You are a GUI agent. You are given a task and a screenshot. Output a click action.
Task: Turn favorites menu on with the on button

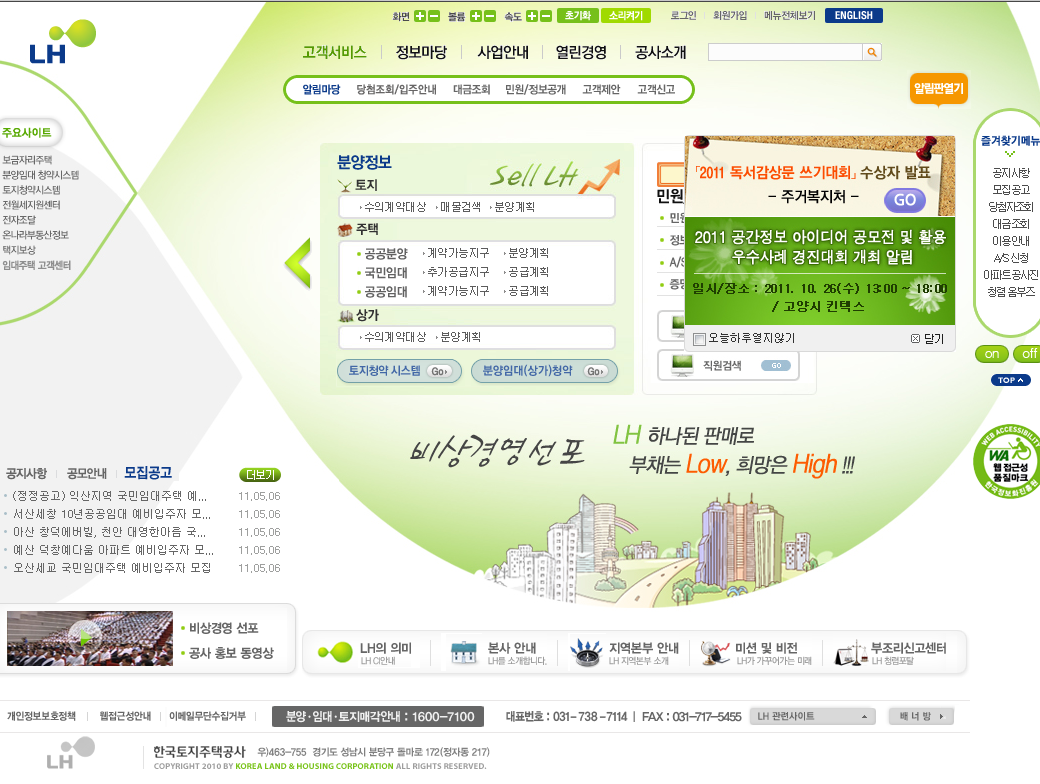pyautogui.click(x=992, y=354)
